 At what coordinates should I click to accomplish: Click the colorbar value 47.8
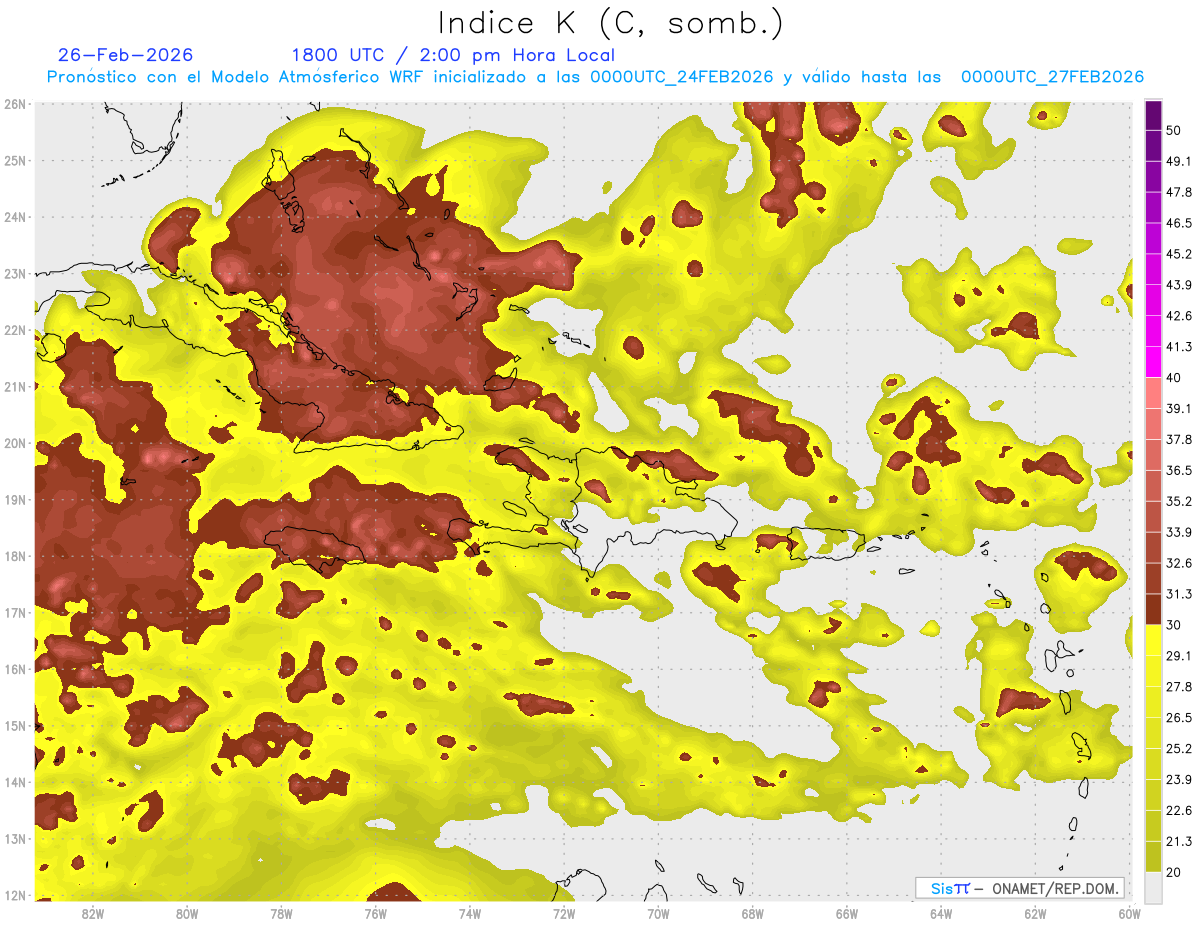point(1179,192)
